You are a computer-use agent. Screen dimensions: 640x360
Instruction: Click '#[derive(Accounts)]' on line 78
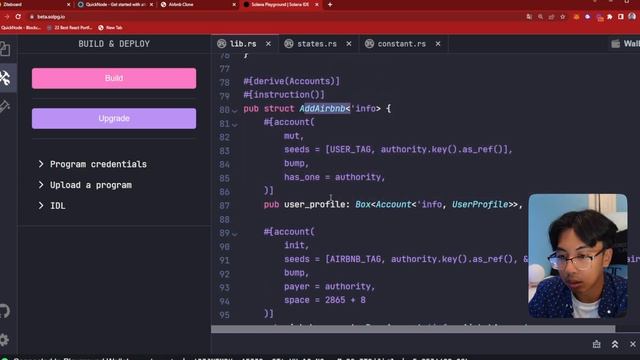click(x=291, y=81)
